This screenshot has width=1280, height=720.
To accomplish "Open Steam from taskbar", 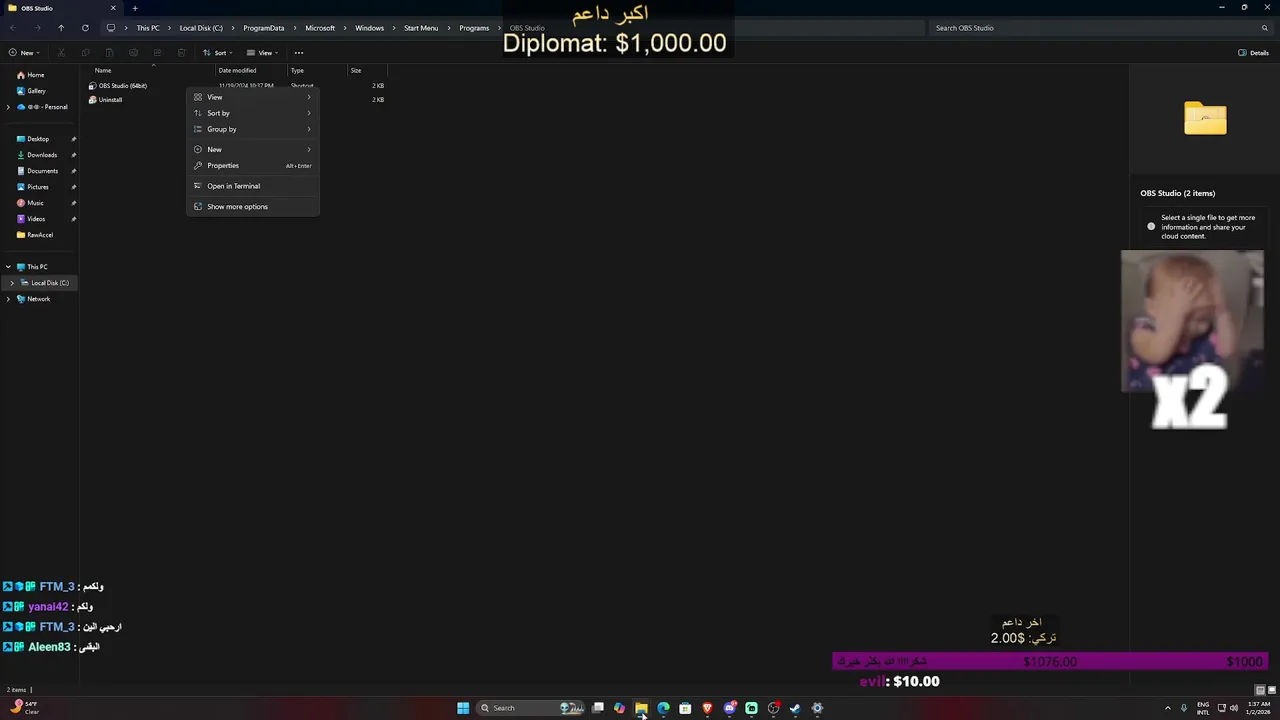I will [795, 708].
